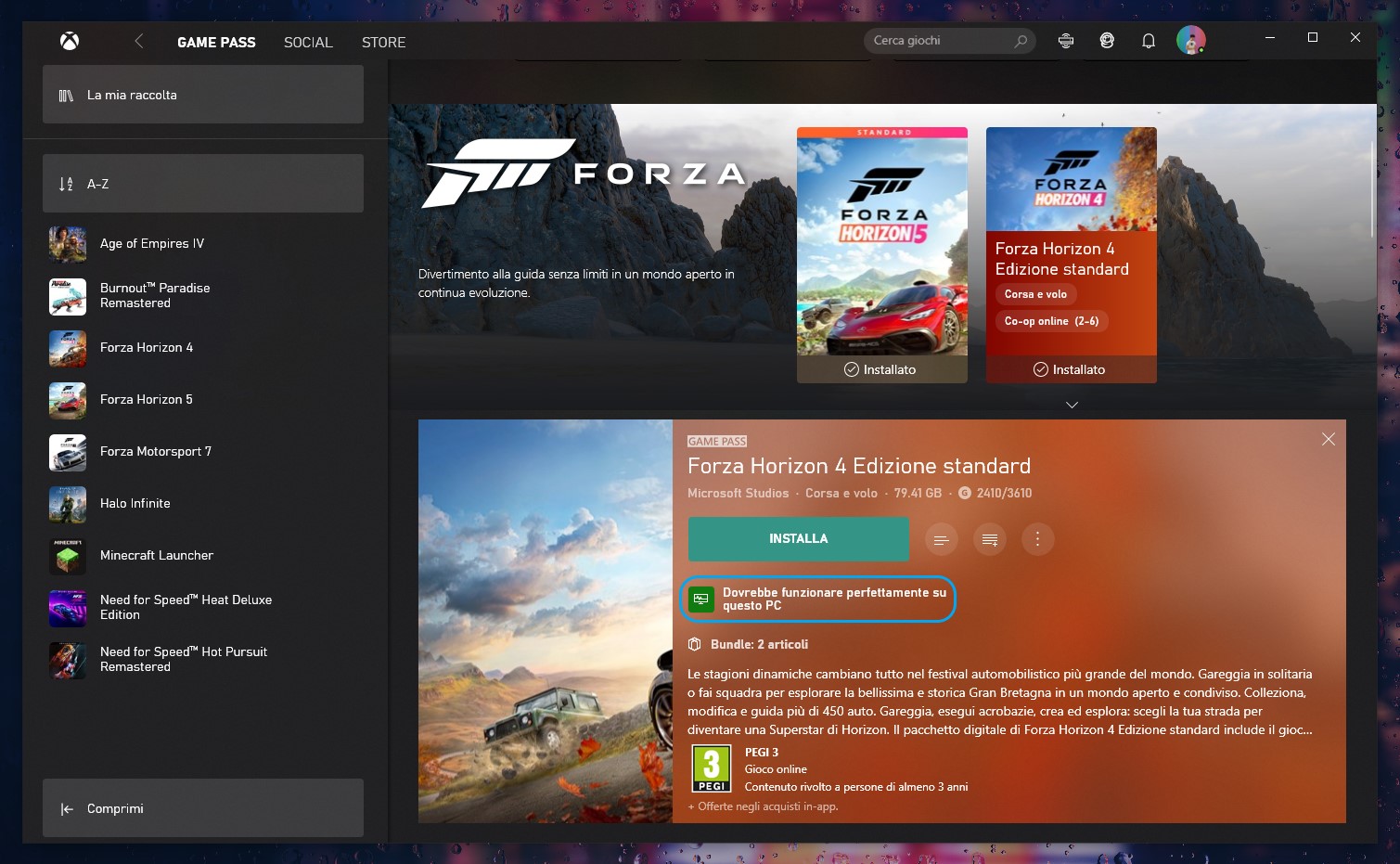The height and width of the screenshot is (864, 1400).
Task: Open the user profile avatar
Action: point(1190,40)
